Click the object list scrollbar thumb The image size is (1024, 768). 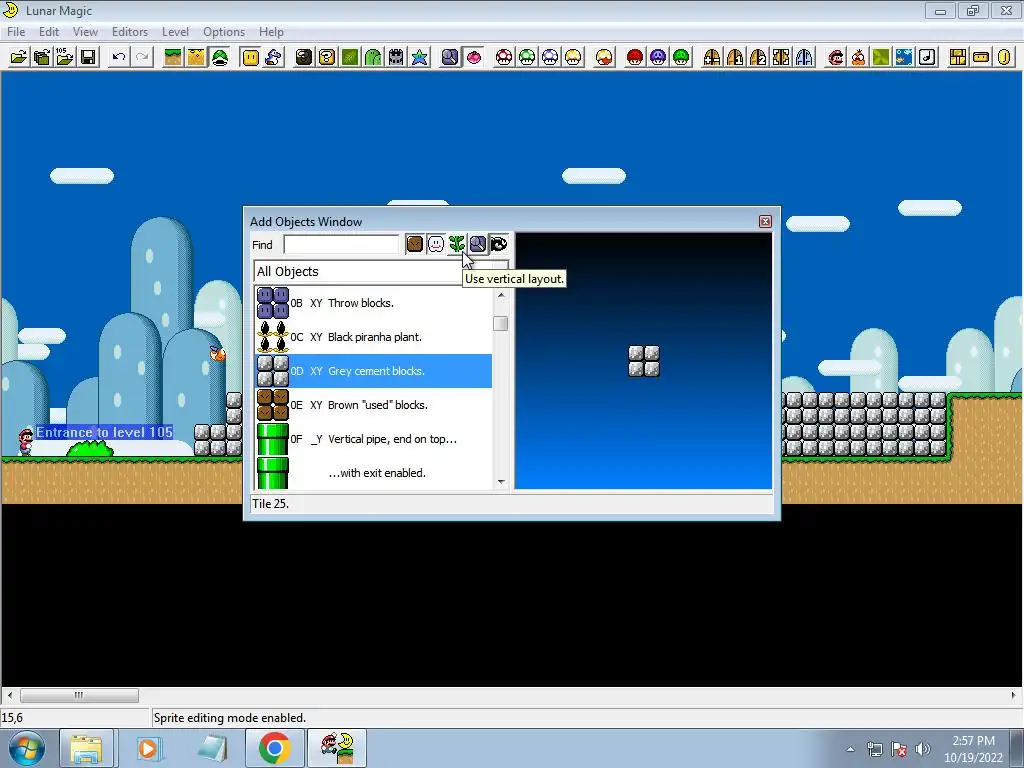pos(501,323)
